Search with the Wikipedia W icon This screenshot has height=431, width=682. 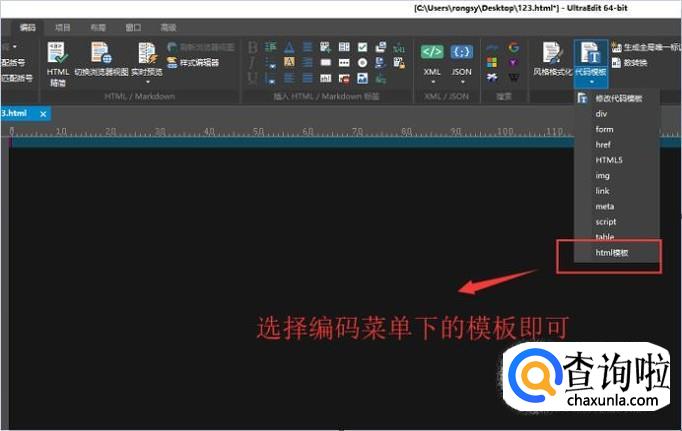[513, 78]
